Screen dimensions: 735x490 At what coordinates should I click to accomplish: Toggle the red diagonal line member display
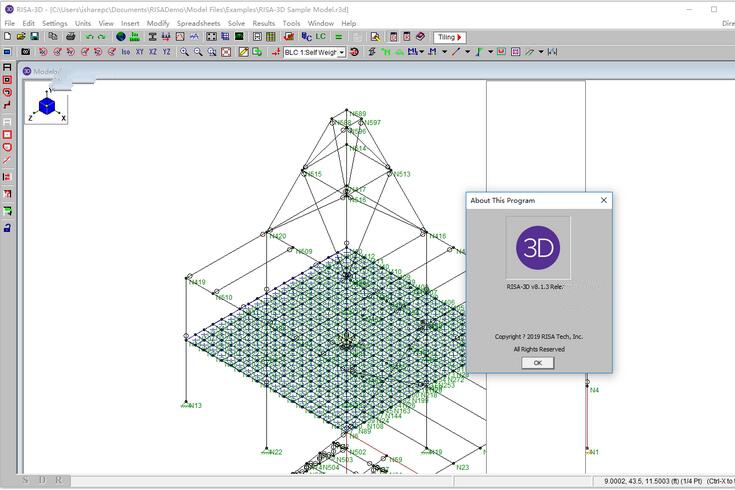click(456, 52)
